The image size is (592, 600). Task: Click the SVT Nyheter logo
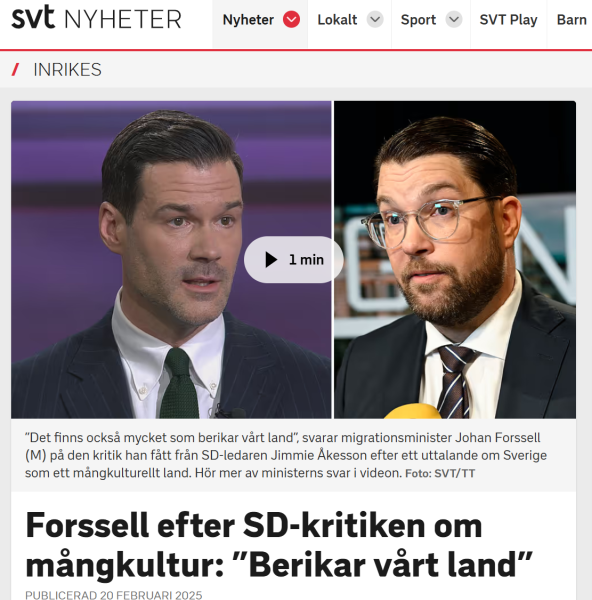tap(96, 18)
